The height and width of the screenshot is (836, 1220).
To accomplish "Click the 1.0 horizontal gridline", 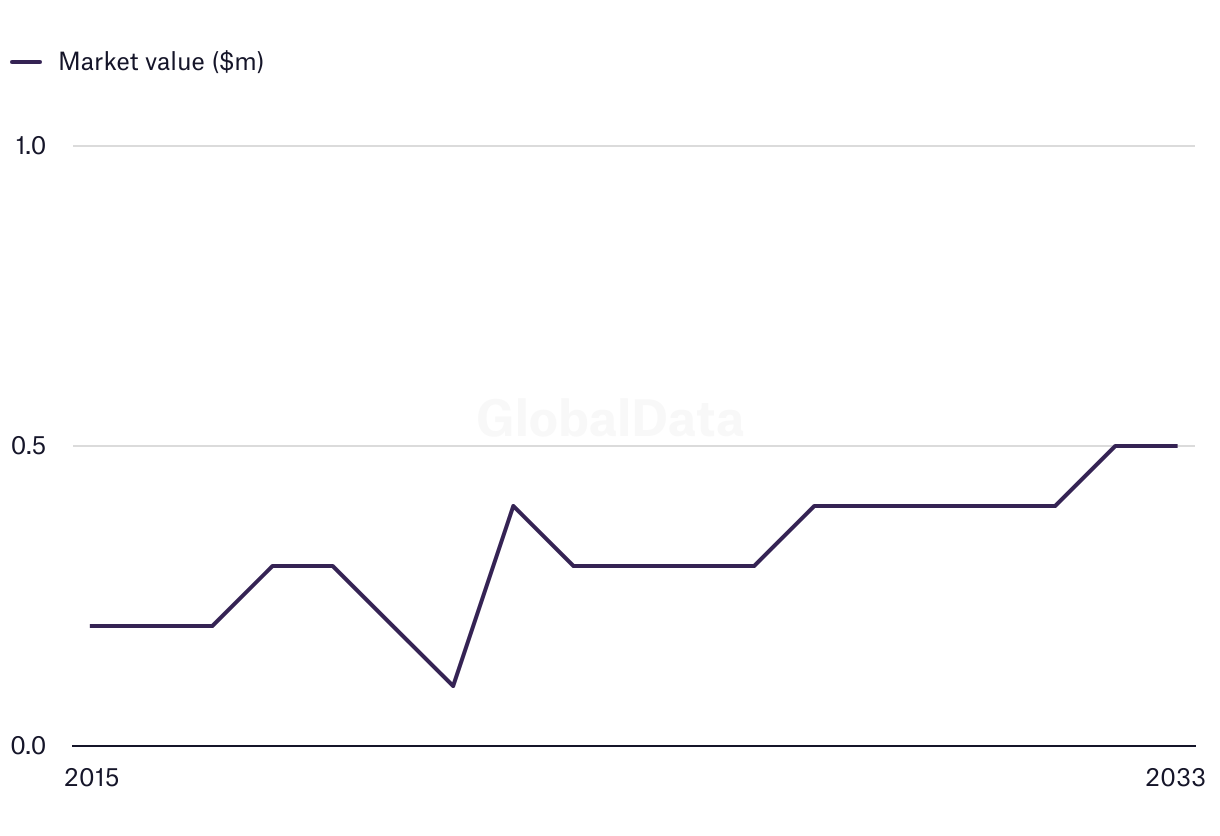I will click(x=640, y=146).
